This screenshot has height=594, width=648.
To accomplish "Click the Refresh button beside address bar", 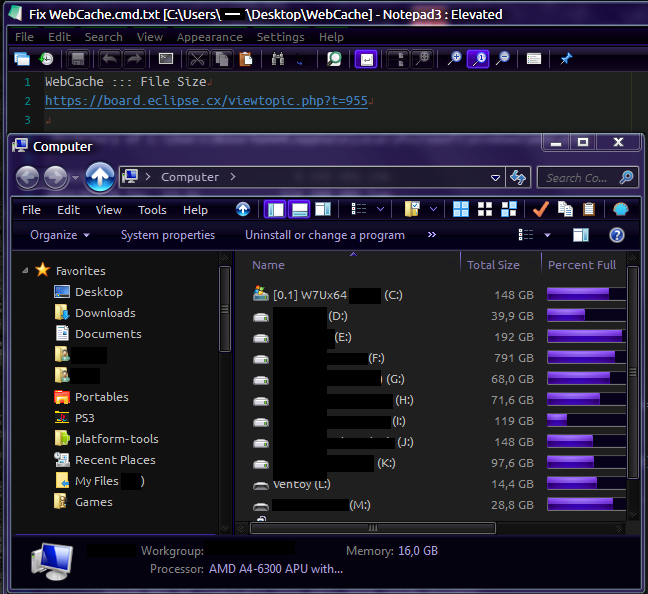I will click(518, 178).
